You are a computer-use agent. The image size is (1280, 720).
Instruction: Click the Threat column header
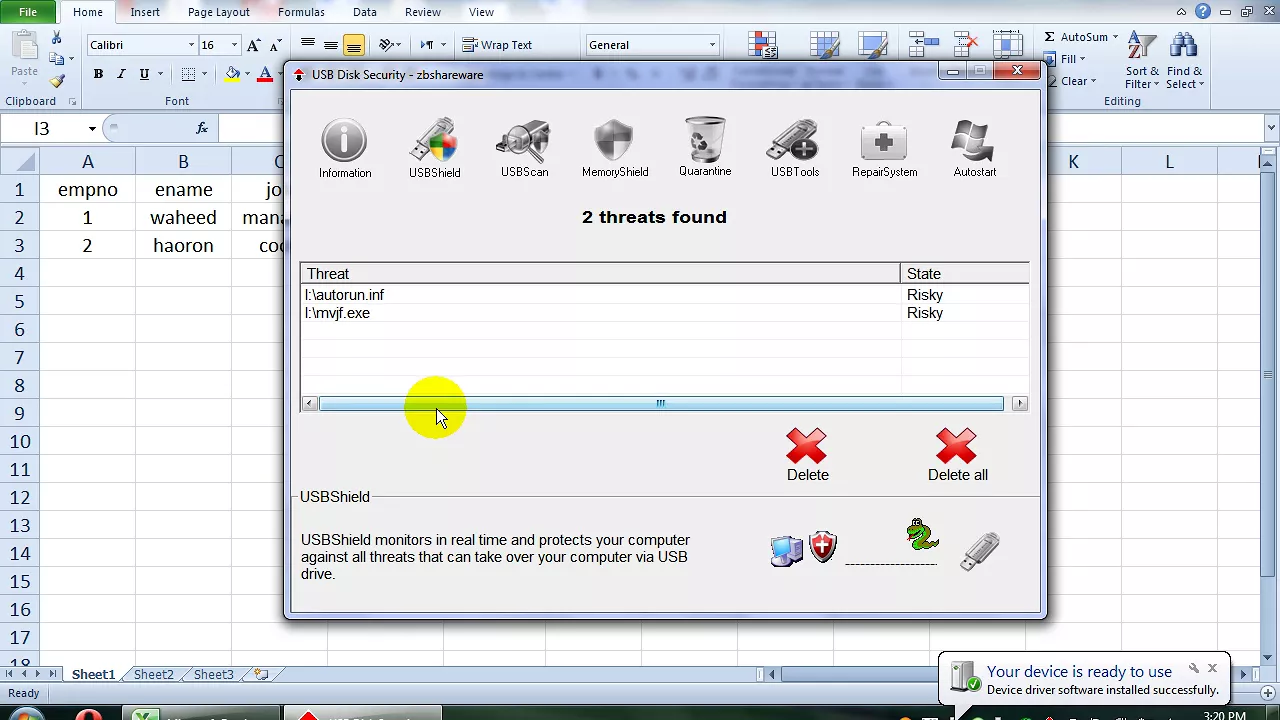click(600, 273)
